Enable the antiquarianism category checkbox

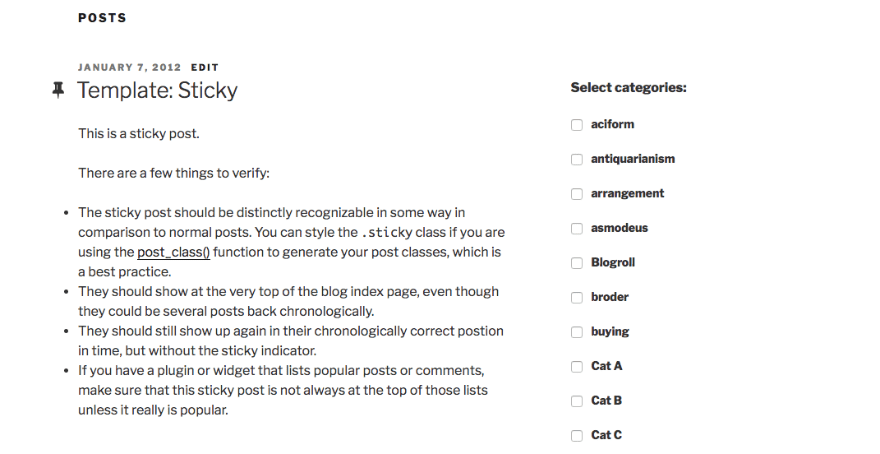[576, 159]
